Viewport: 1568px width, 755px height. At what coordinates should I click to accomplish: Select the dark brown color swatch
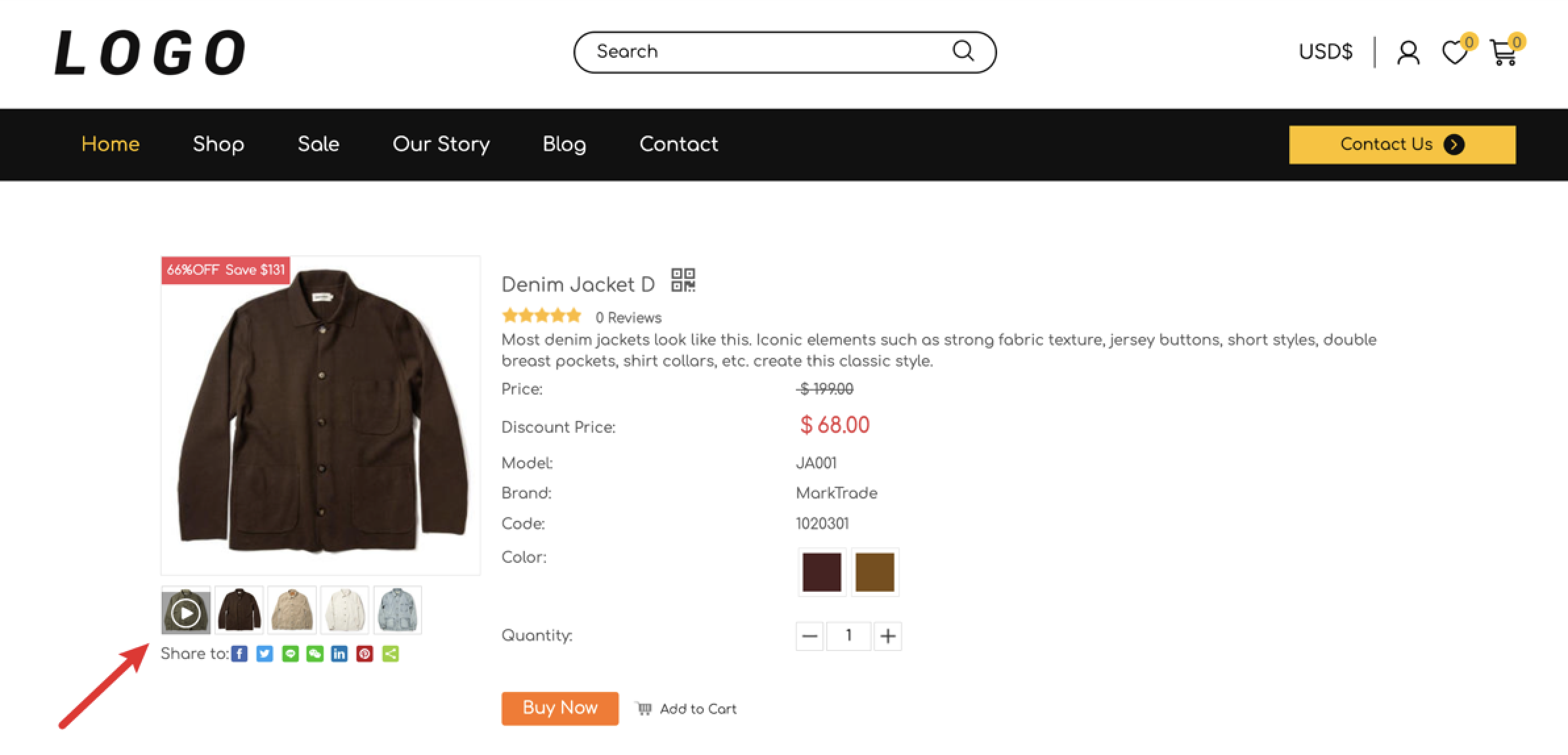coord(821,572)
